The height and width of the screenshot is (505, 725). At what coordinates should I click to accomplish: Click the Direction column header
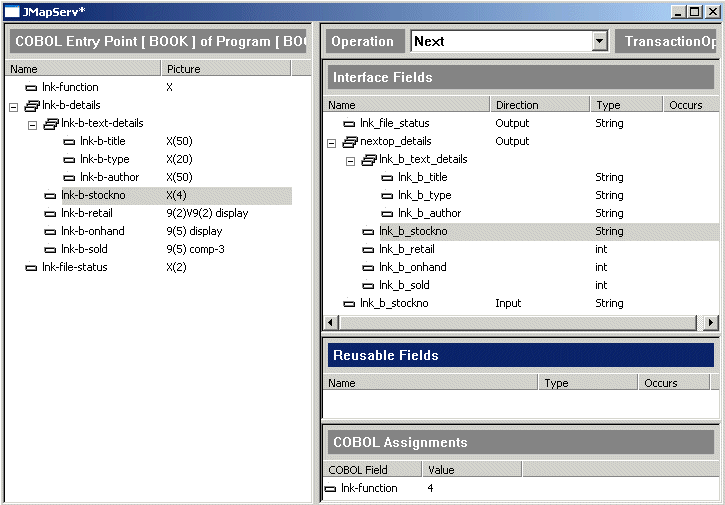click(x=517, y=105)
